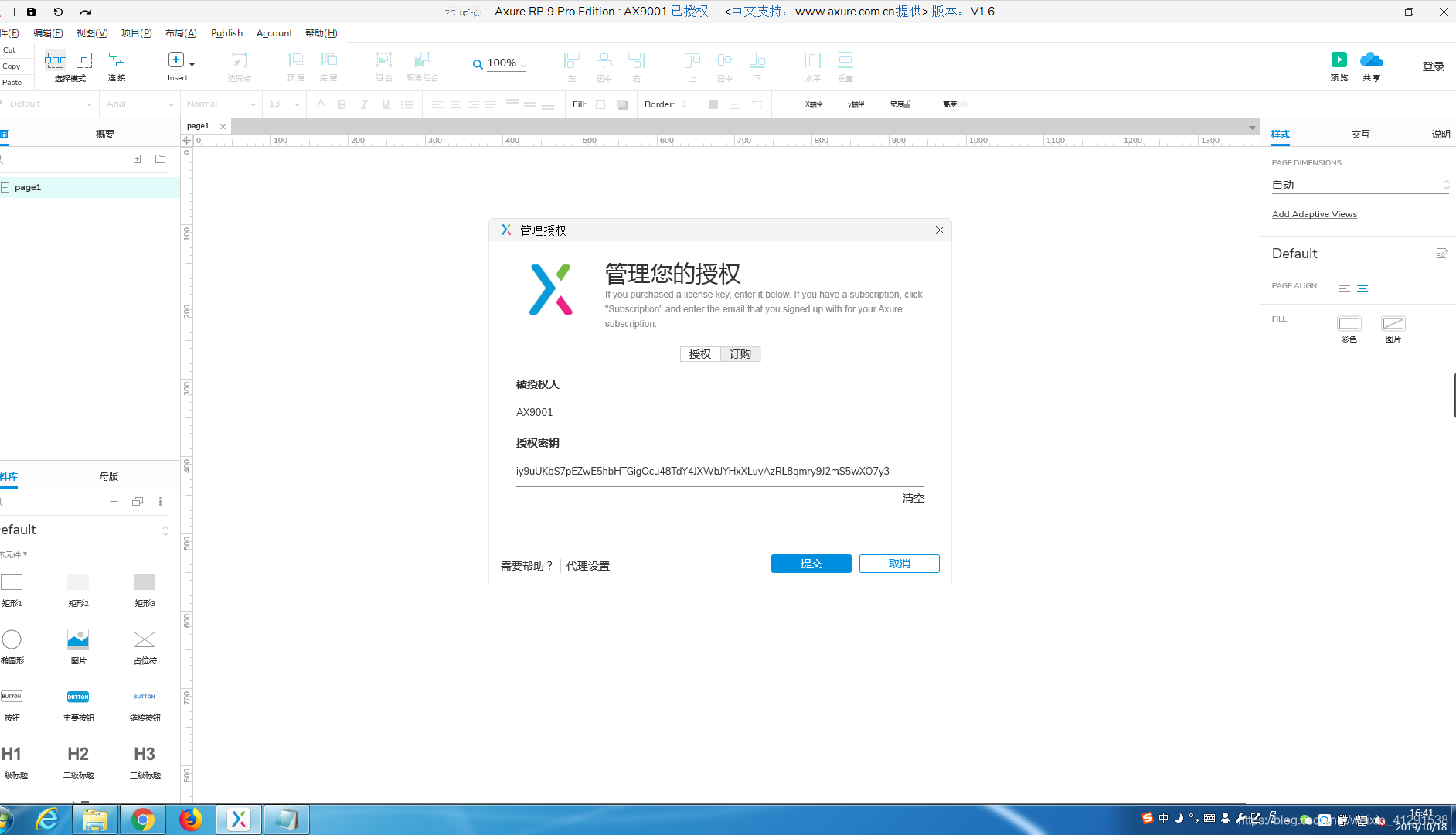1456x835 pixels.
Task: Add a new page icon
Action: point(137,158)
